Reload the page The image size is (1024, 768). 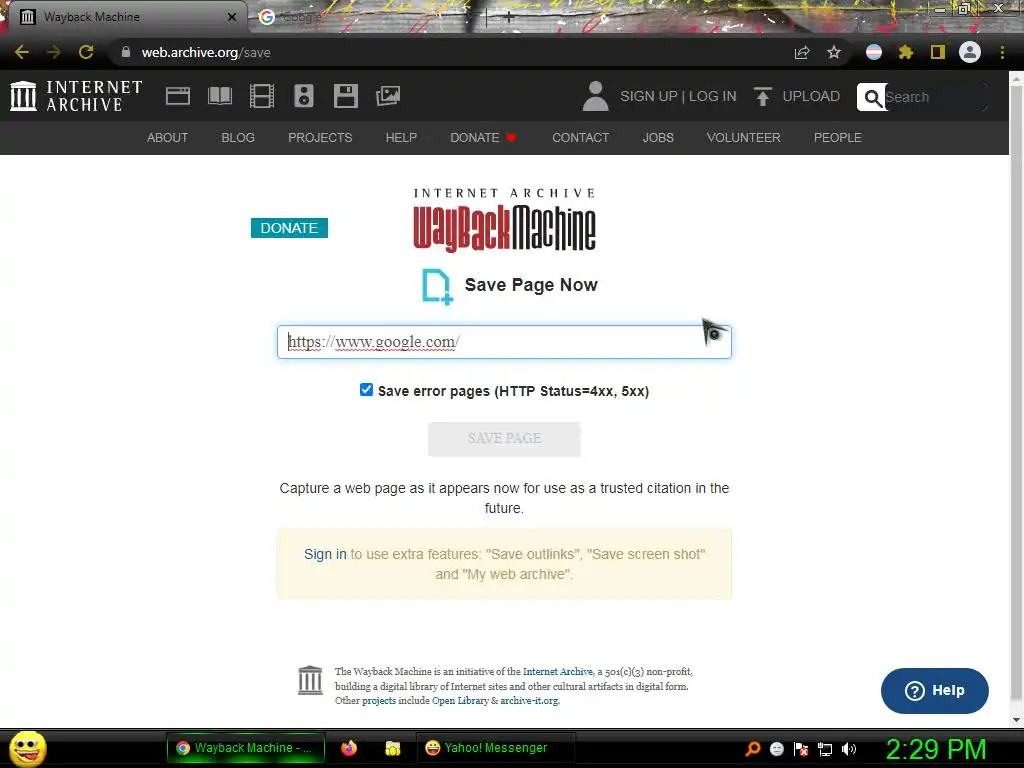(86, 52)
